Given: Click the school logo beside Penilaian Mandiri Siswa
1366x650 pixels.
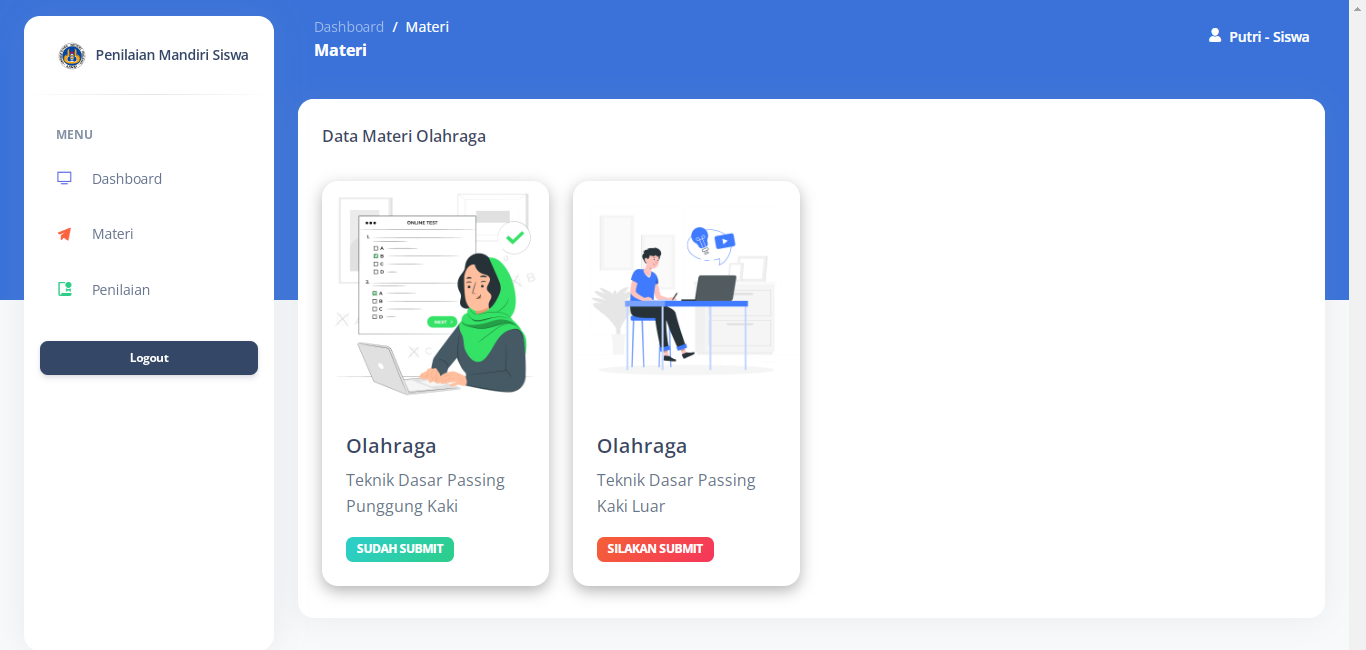Looking at the screenshot, I should pos(71,55).
